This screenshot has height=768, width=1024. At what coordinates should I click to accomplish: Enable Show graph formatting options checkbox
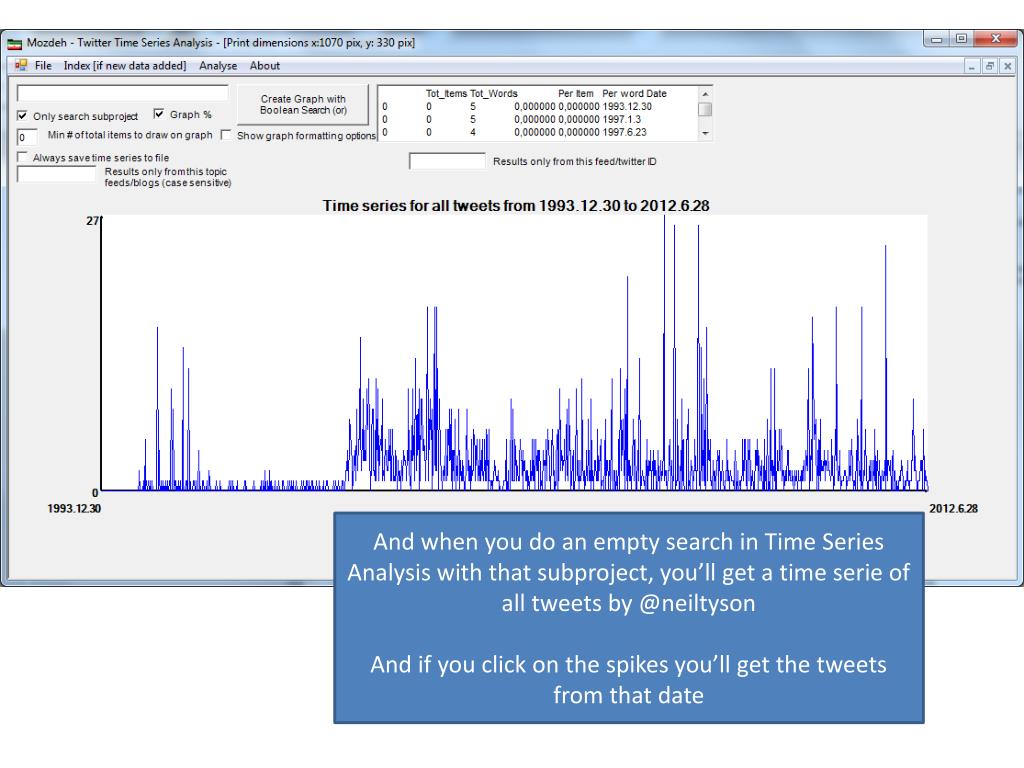pyautogui.click(x=226, y=135)
